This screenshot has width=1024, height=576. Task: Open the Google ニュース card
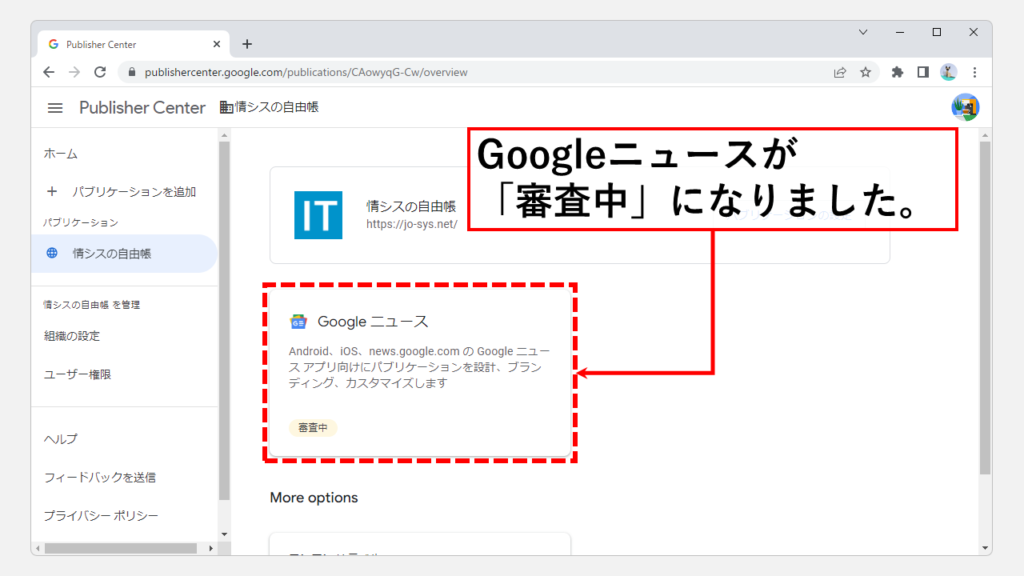[420, 372]
